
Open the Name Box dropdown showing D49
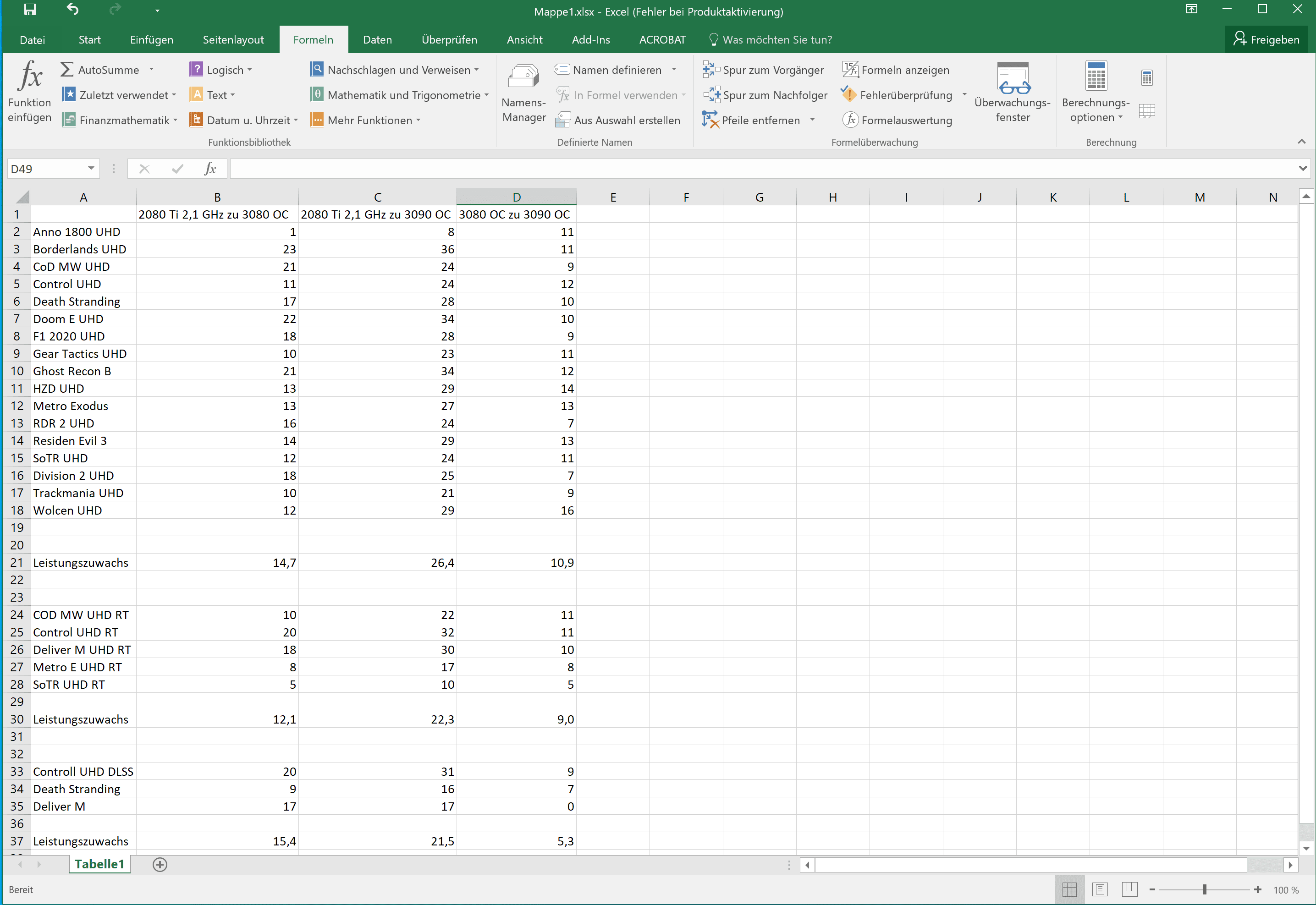pyautogui.click(x=91, y=169)
